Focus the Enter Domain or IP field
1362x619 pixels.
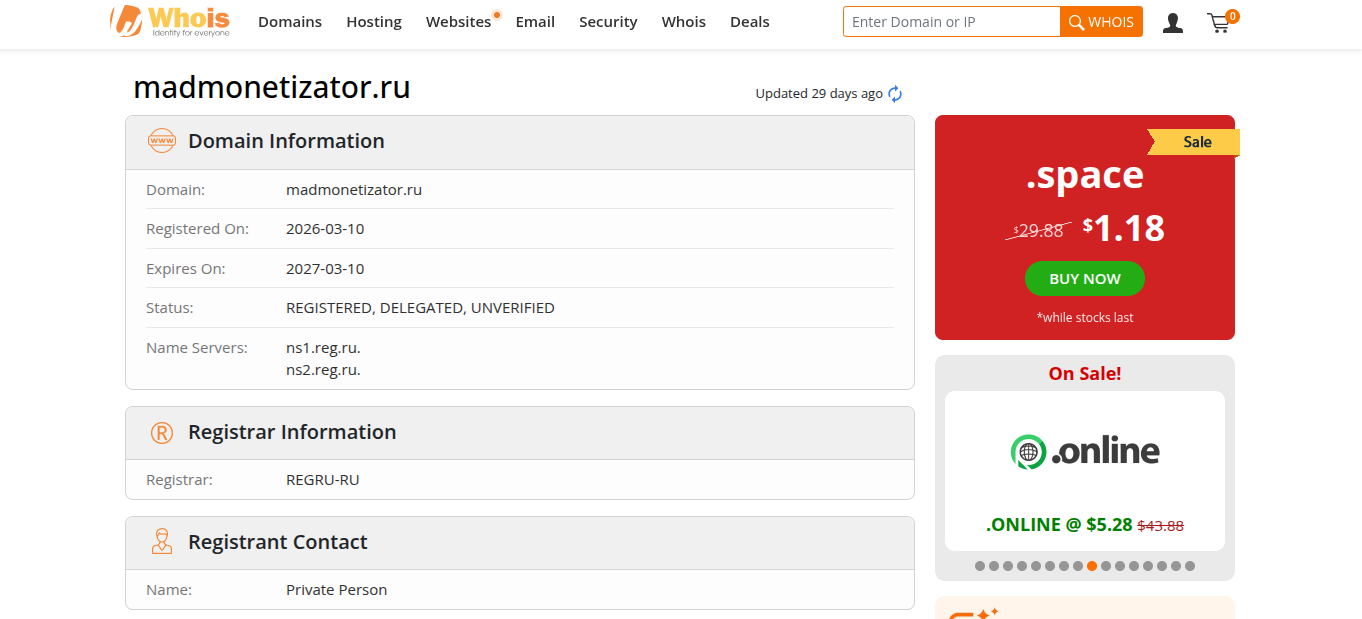pos(951,22)
